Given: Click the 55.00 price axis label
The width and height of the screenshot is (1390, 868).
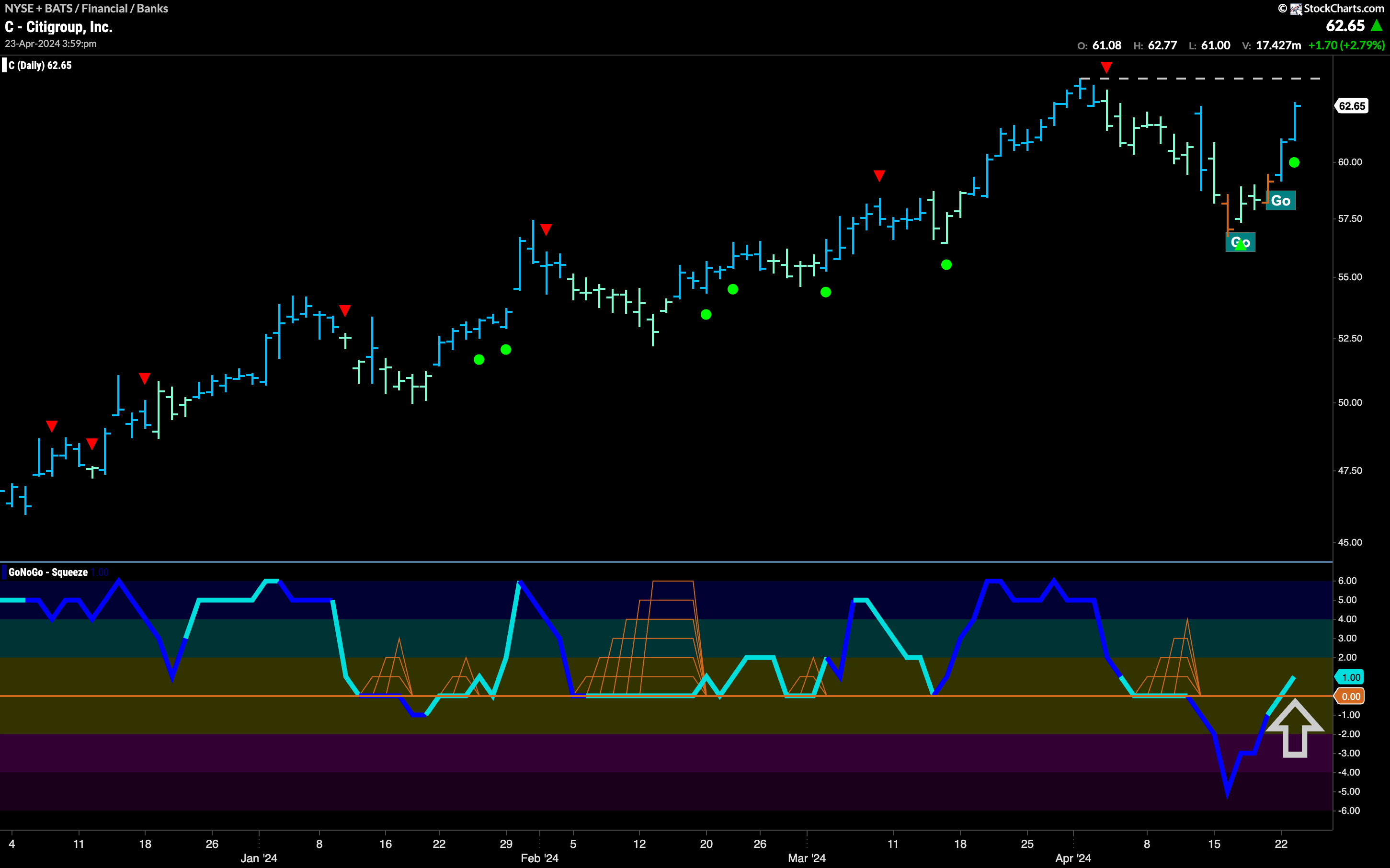Looking at the screenshot, I should point(1349,277).
